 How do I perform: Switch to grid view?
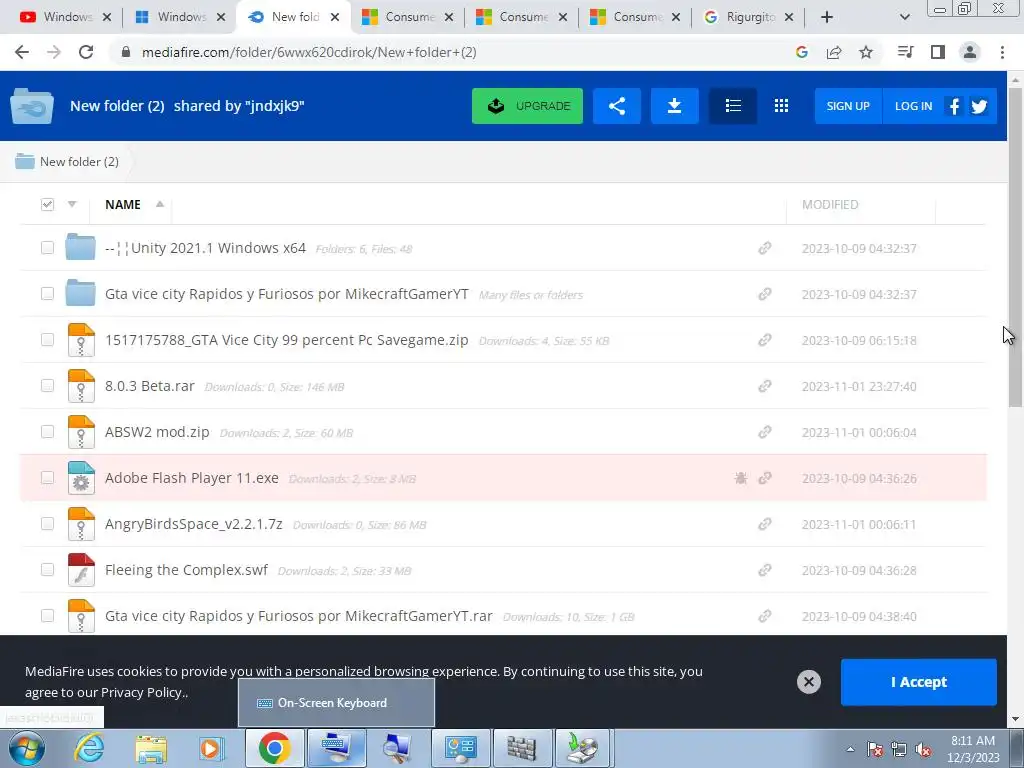[781, 106]
